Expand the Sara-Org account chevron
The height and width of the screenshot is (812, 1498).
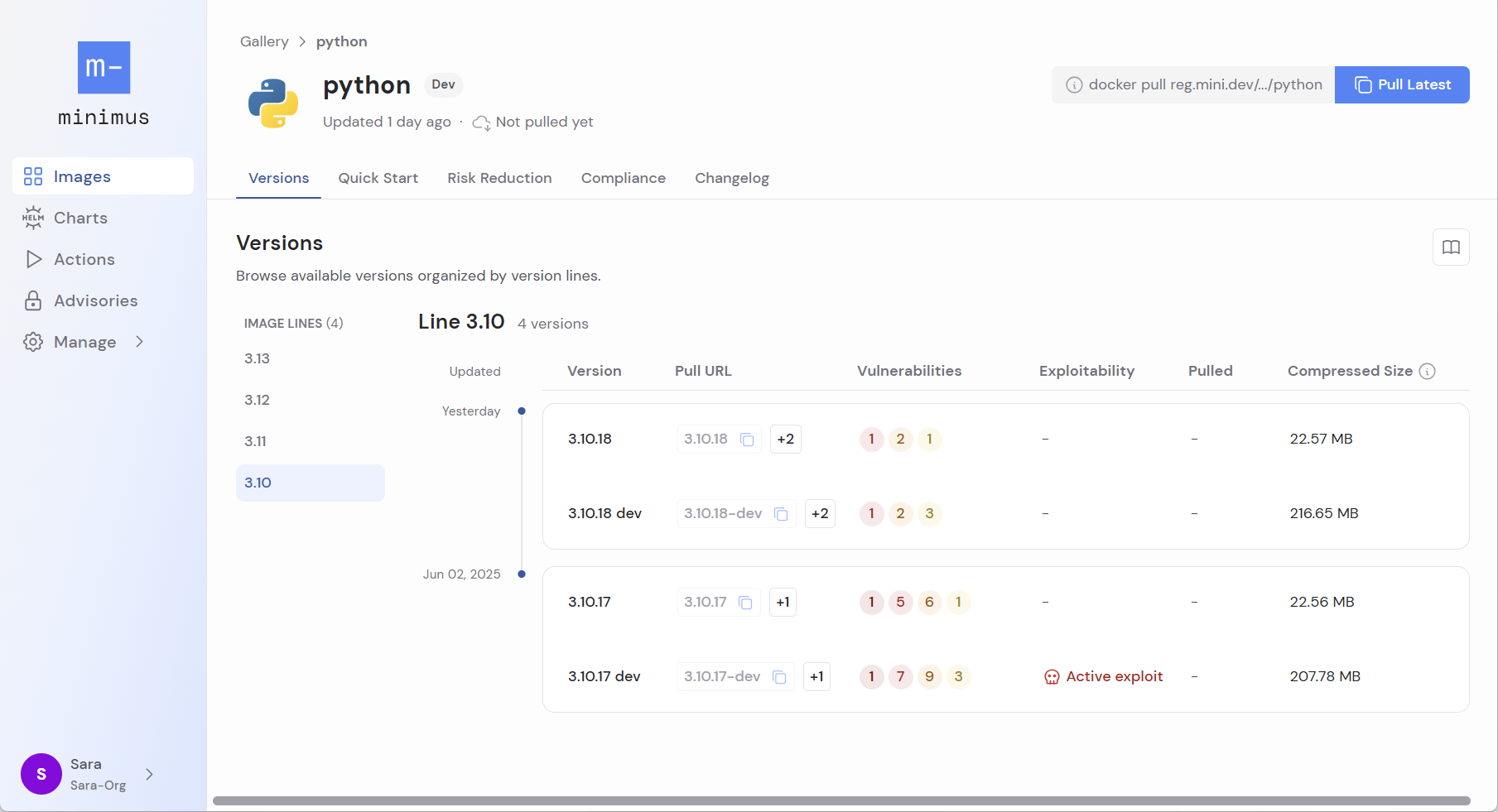pyautogui.click(x=149, y=774)
